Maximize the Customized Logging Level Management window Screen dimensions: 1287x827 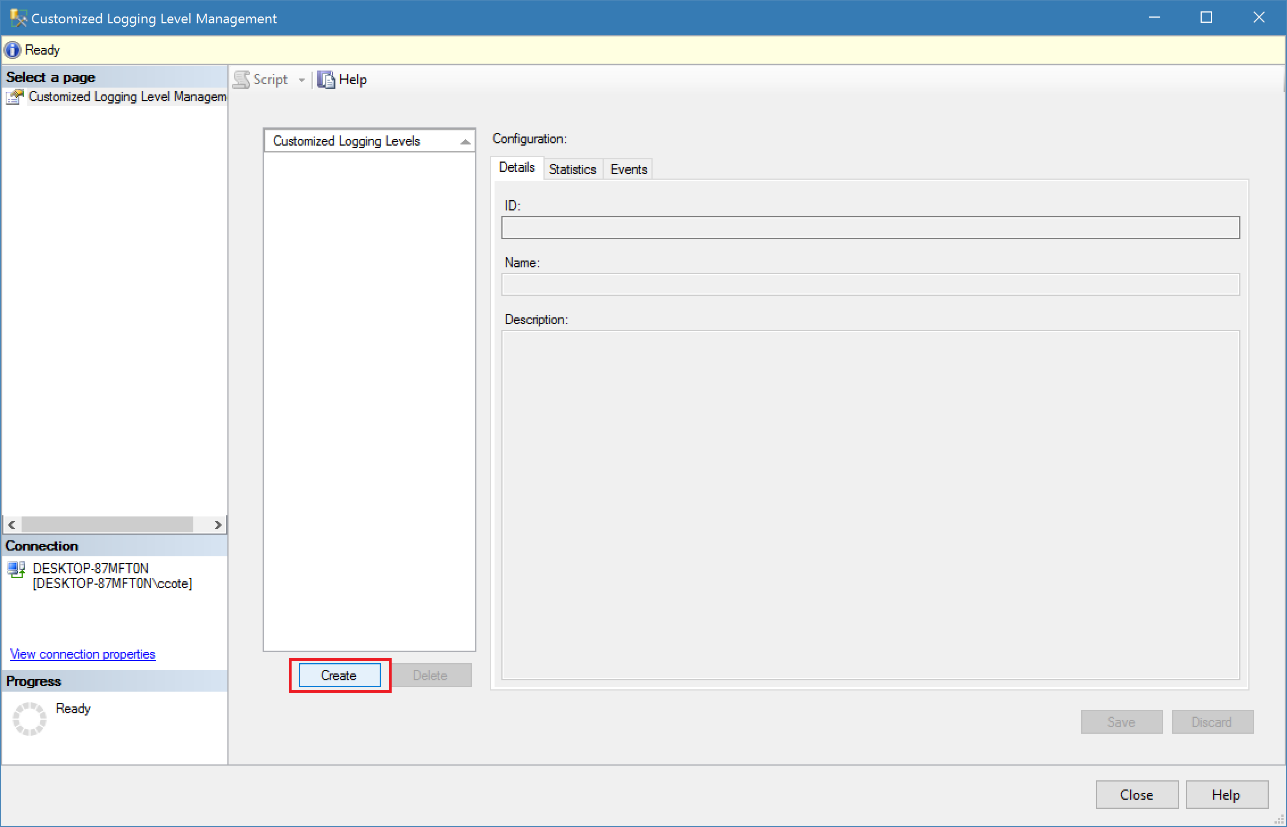1206,17
